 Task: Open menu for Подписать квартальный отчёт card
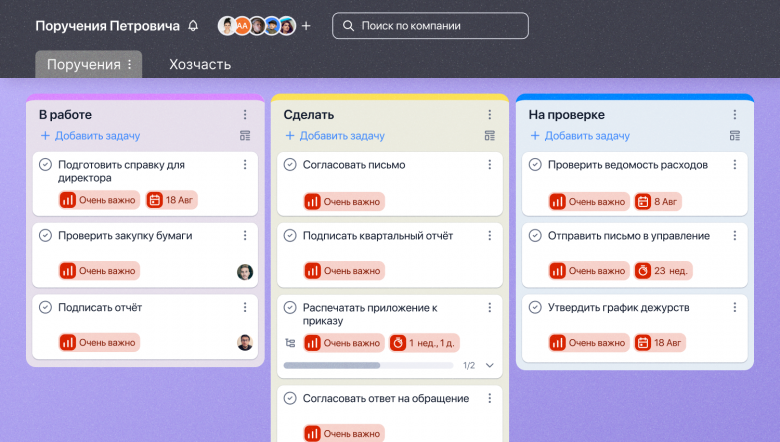tap(489, 236)
